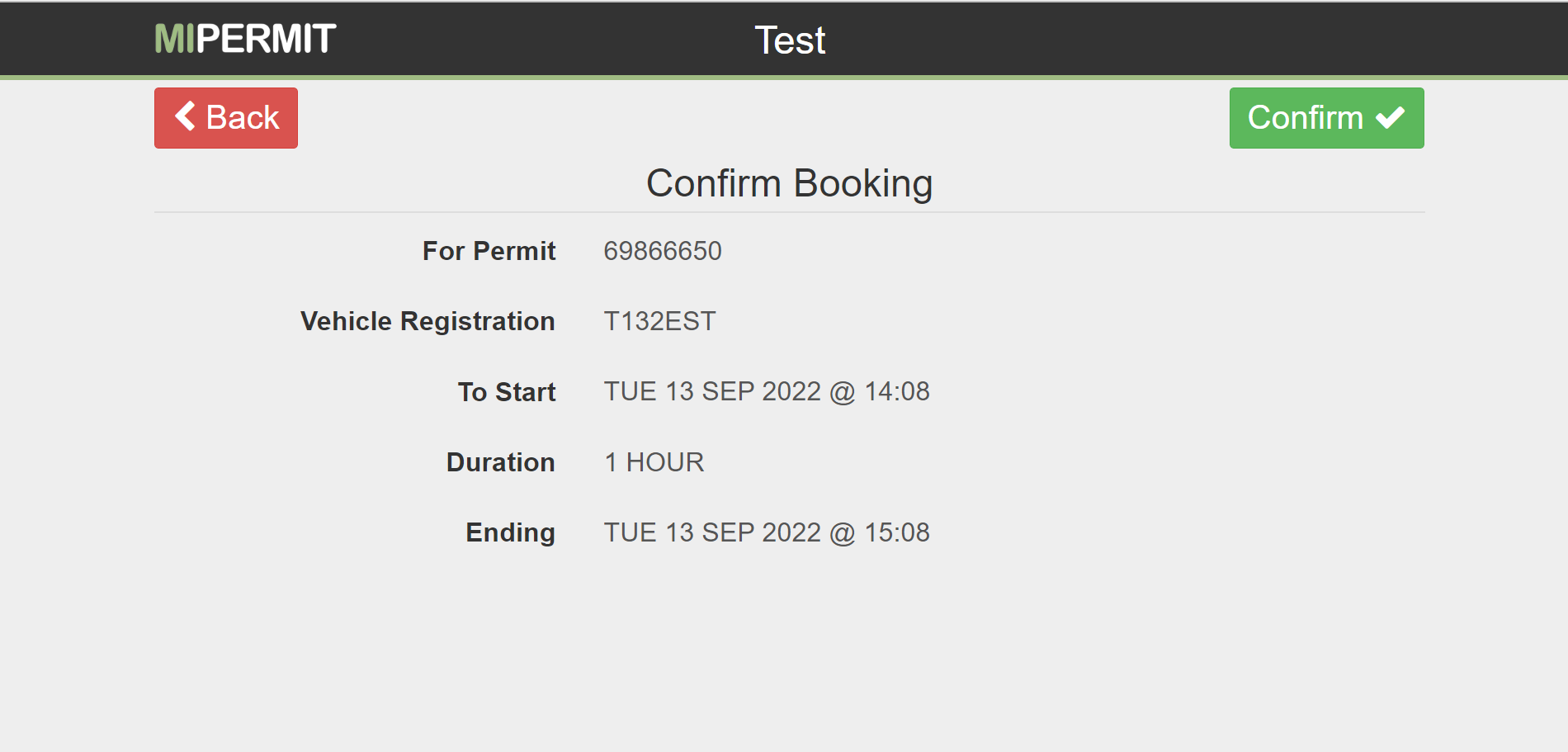Click the left chevron icon on Back
Image resolution: width=1568 pixels, height=752 pixels.
click(186, 116)
